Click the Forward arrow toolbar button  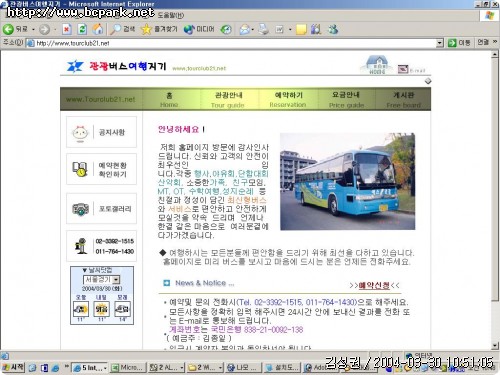pos(44,30)
